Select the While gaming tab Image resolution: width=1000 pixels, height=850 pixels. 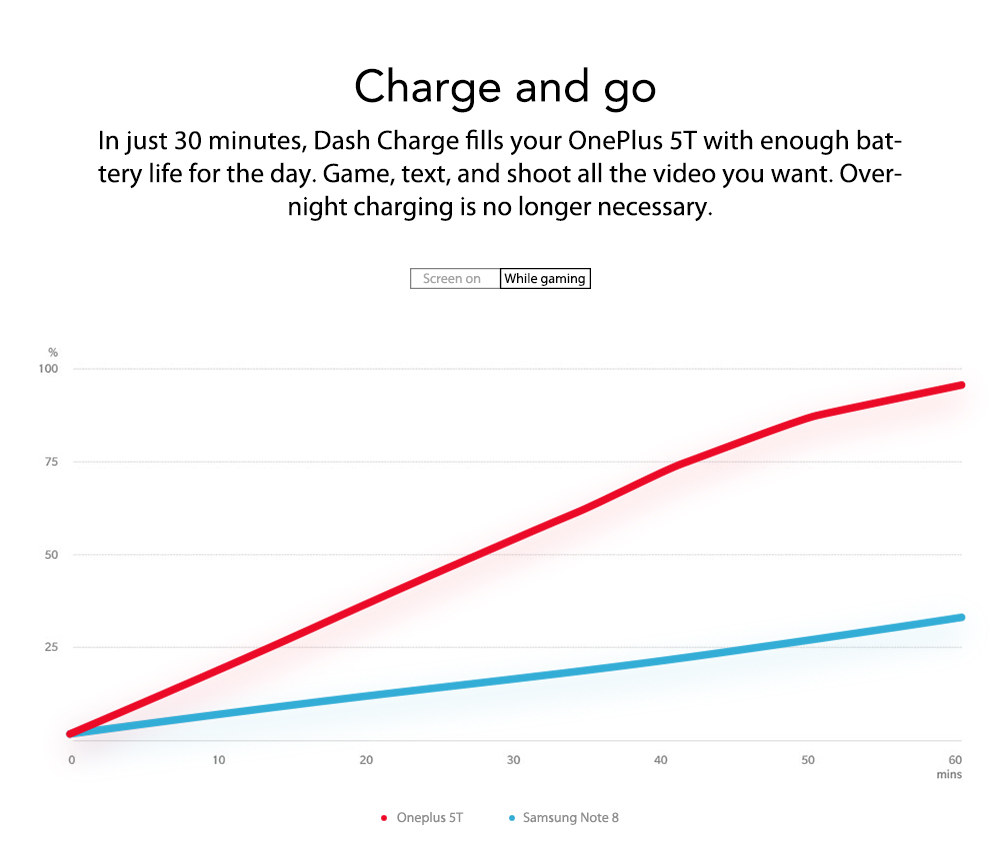click(x=545, y=279)
